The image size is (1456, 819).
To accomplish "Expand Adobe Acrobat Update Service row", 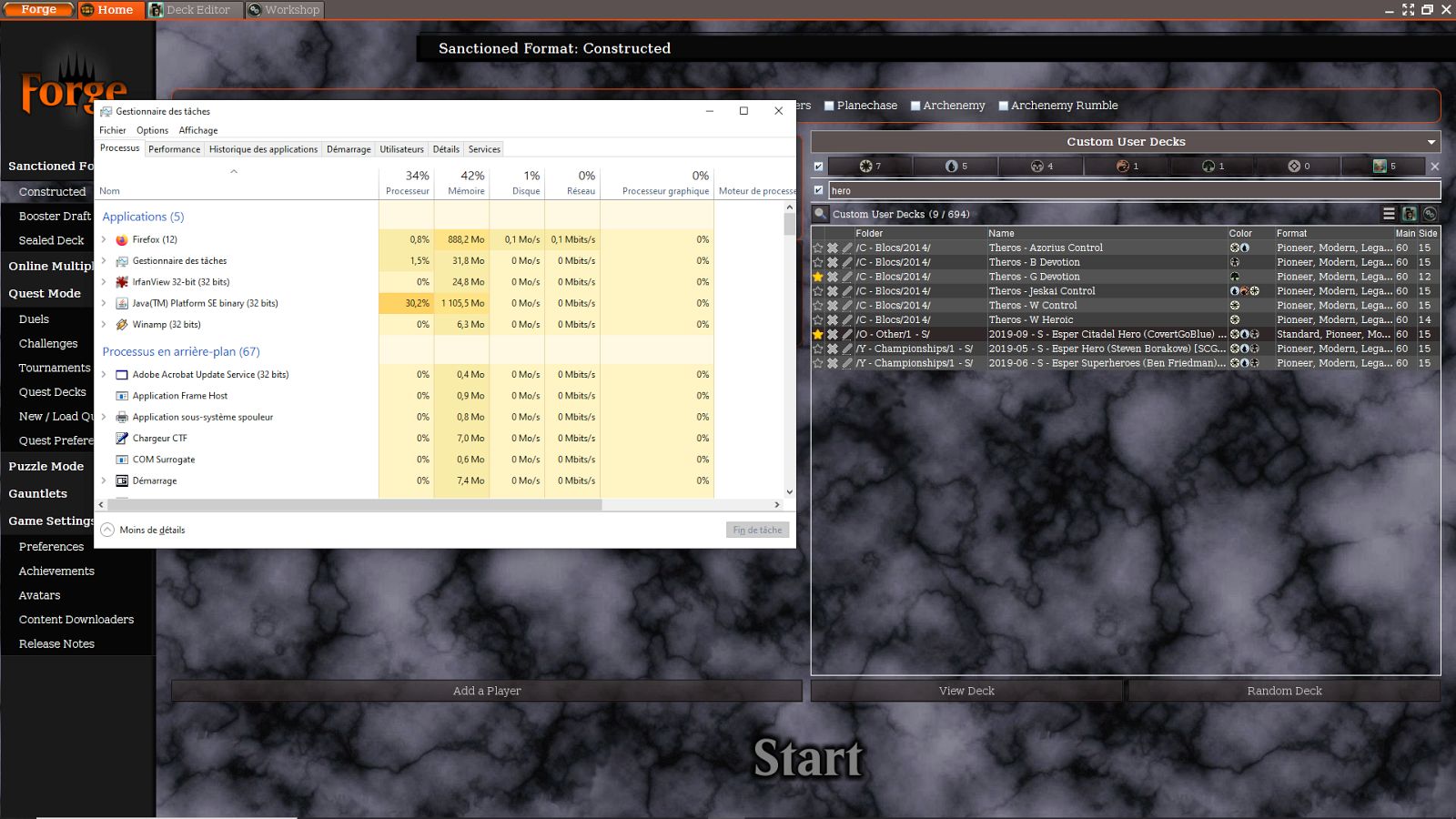I will coord(104,374).
